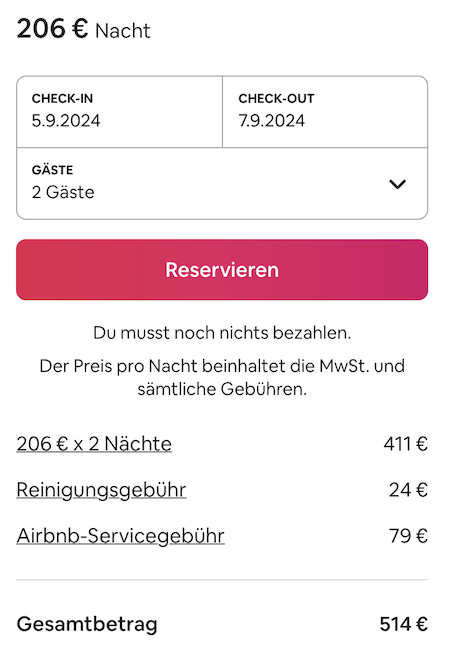Click the Gesamtbetrag total label
450x652 pixels.
point(87,625)
